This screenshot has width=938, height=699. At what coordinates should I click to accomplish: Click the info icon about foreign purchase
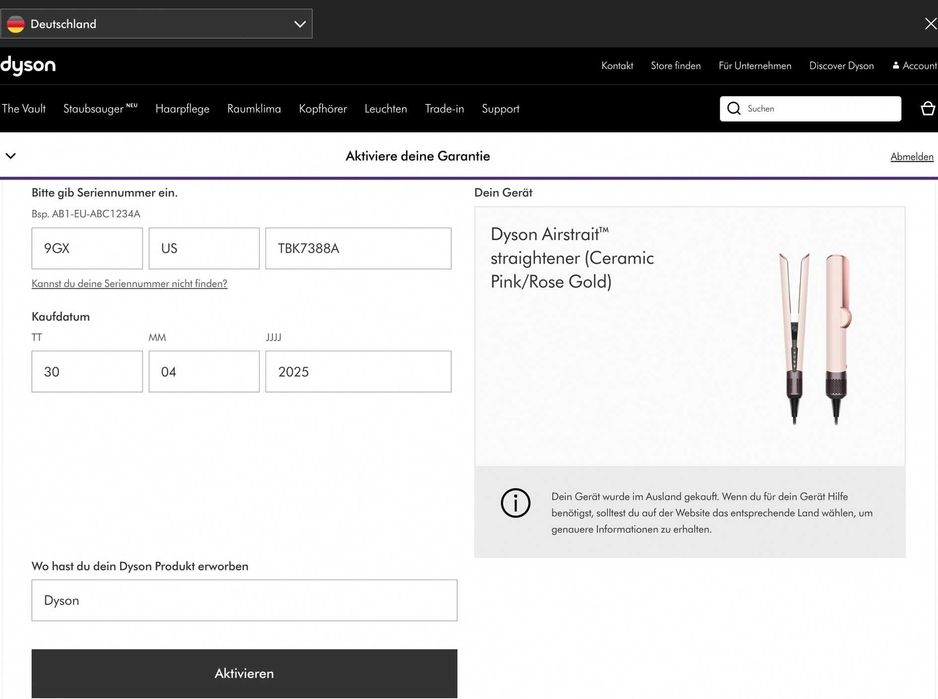(515, 503)
